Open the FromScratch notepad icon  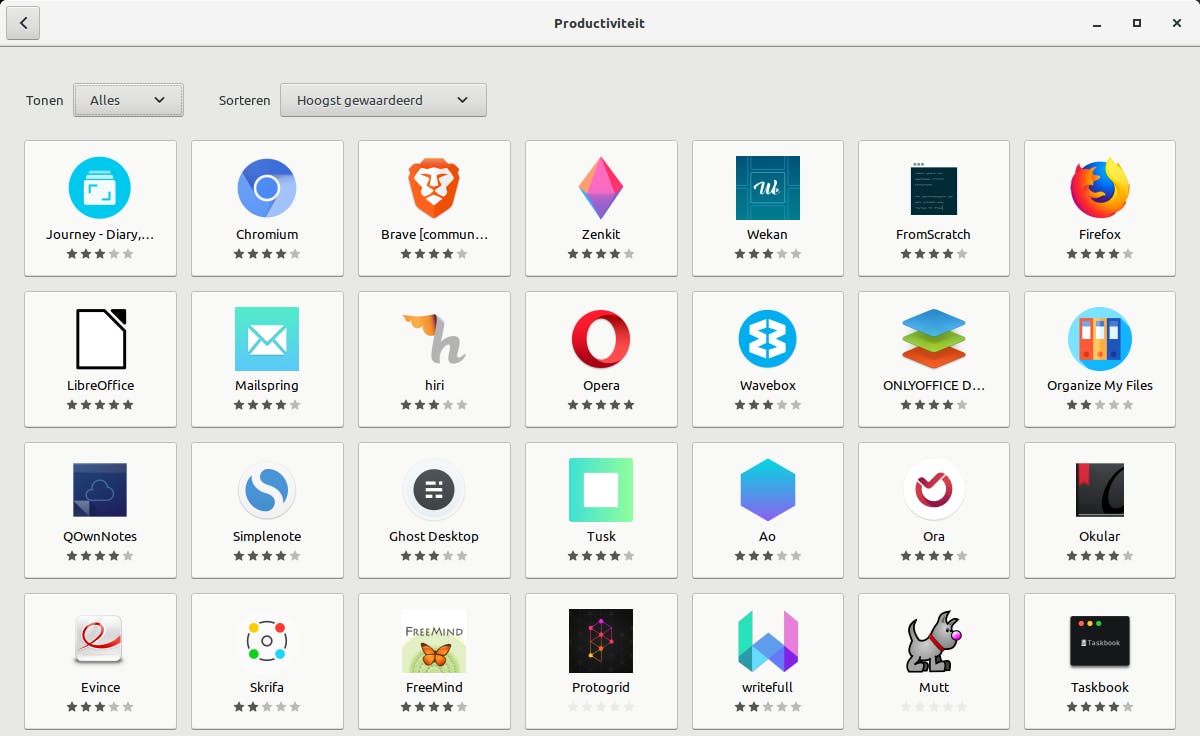point(934,188)
